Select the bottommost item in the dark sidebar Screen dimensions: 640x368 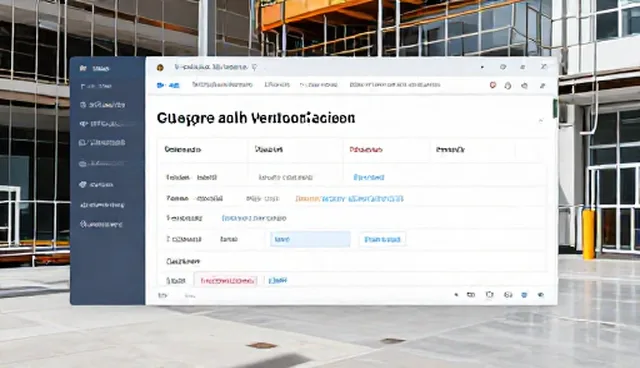pyautogui.click(x=101, y=224)
